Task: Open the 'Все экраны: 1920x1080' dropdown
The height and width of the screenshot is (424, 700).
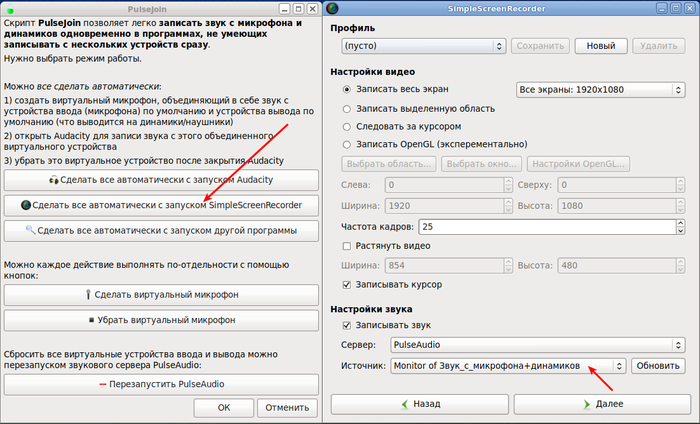Action: (600, 90)
